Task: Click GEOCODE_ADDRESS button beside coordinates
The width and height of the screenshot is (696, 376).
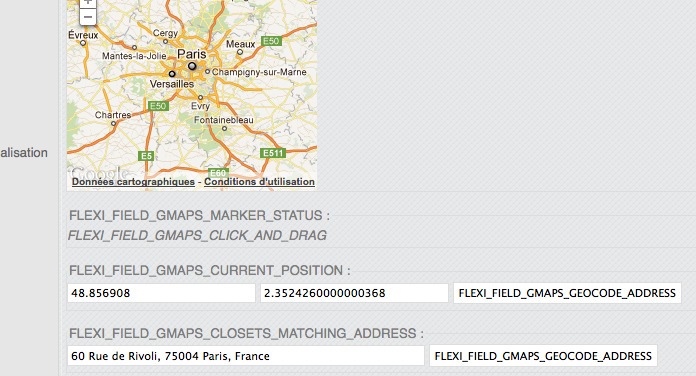Action: click(x=567, y=293)
